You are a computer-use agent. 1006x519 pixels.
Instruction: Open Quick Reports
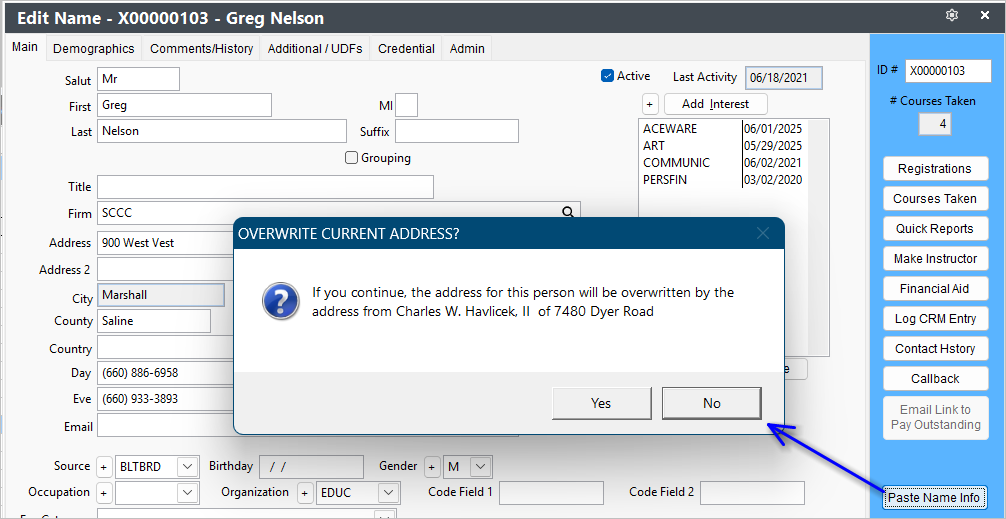click(x=935, y=229)
